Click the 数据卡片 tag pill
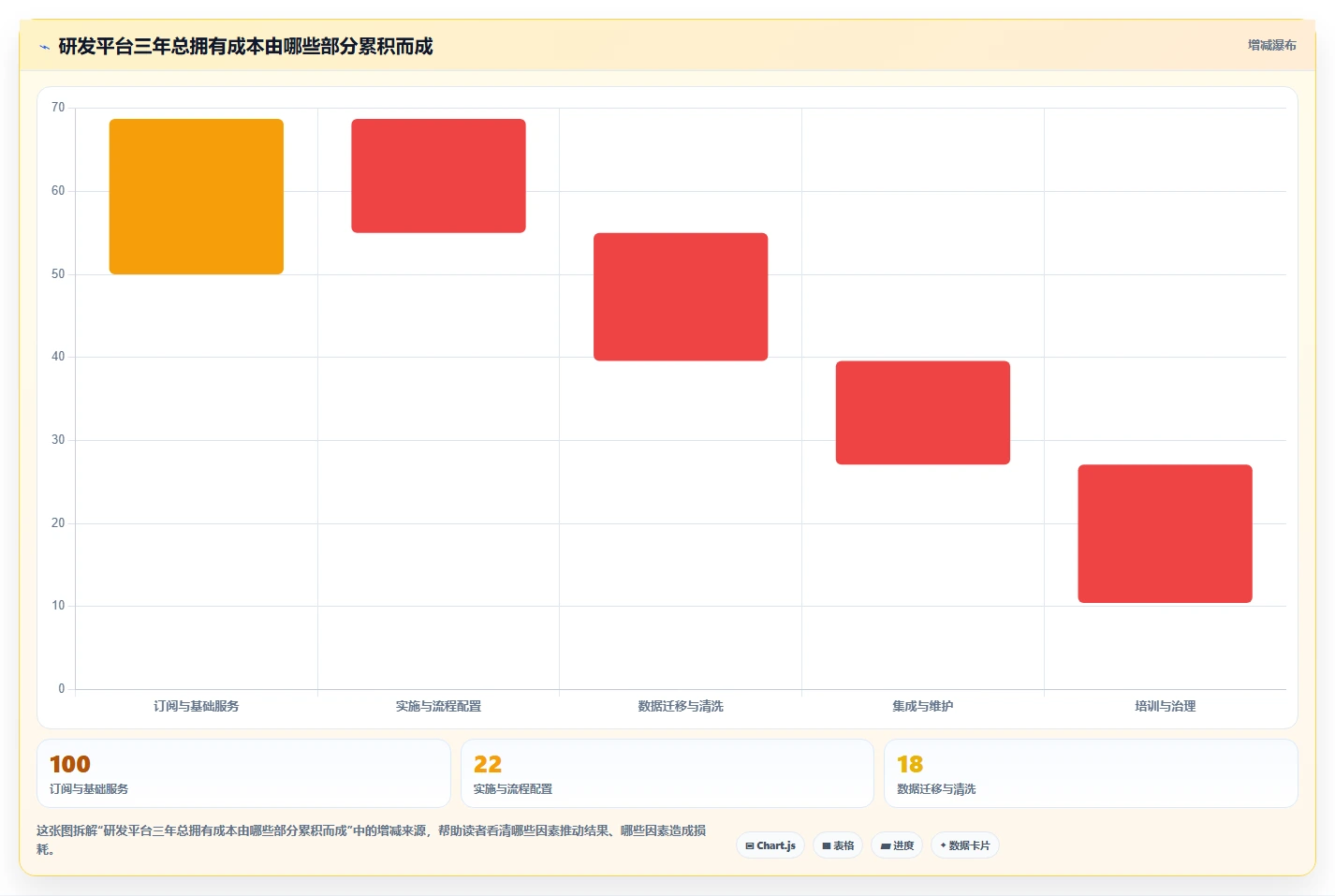This screenshot has width=1335, height=896. click(965, 845)
